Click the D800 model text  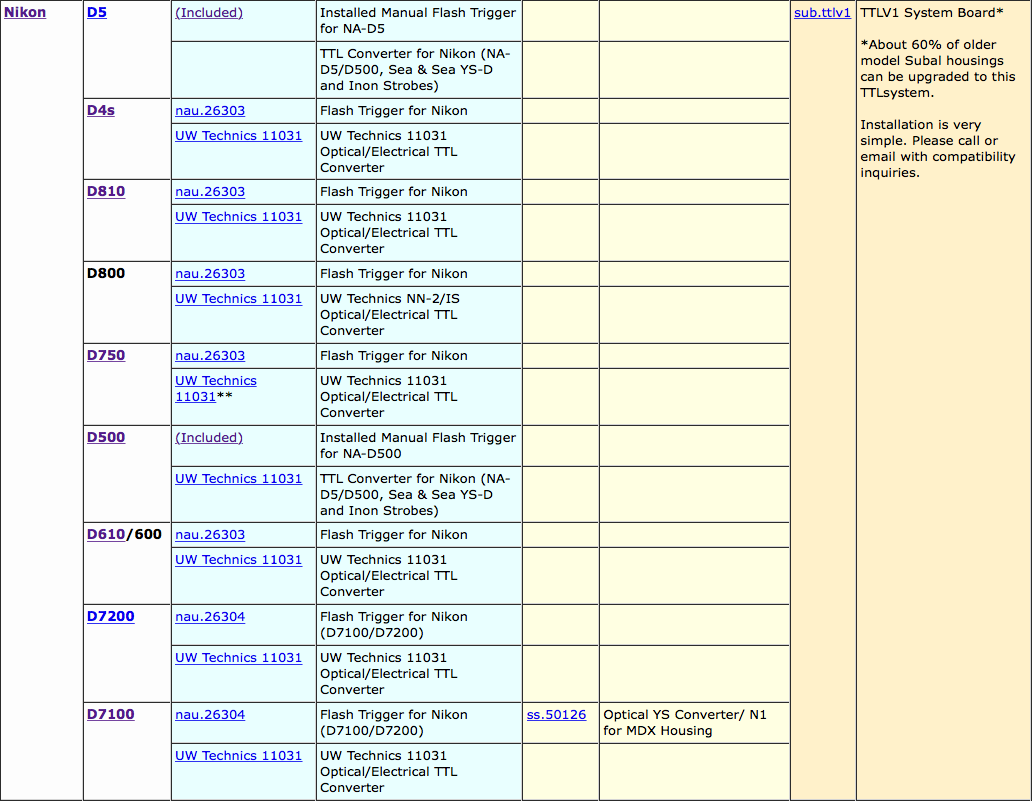point(106,273)
